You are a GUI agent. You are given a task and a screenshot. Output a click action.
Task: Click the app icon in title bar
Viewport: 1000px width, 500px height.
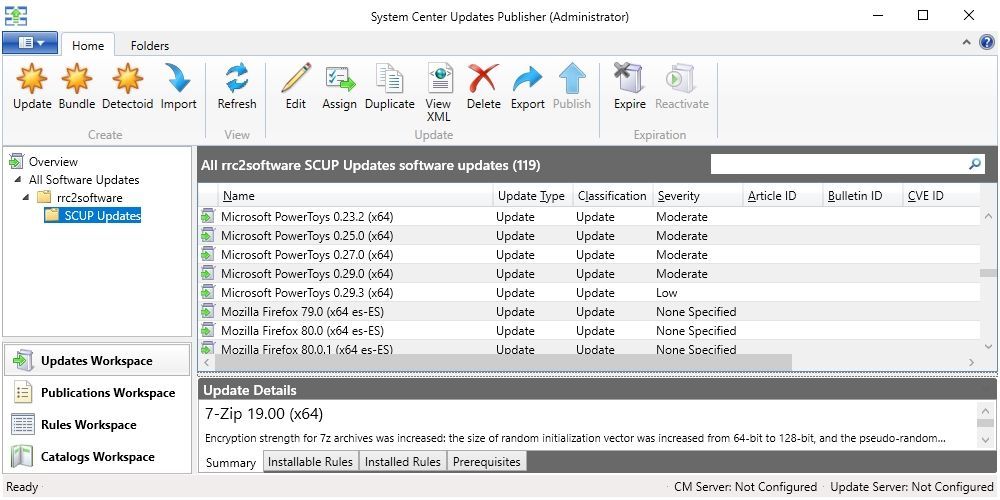pyautogui.click(x=16, y=15)
